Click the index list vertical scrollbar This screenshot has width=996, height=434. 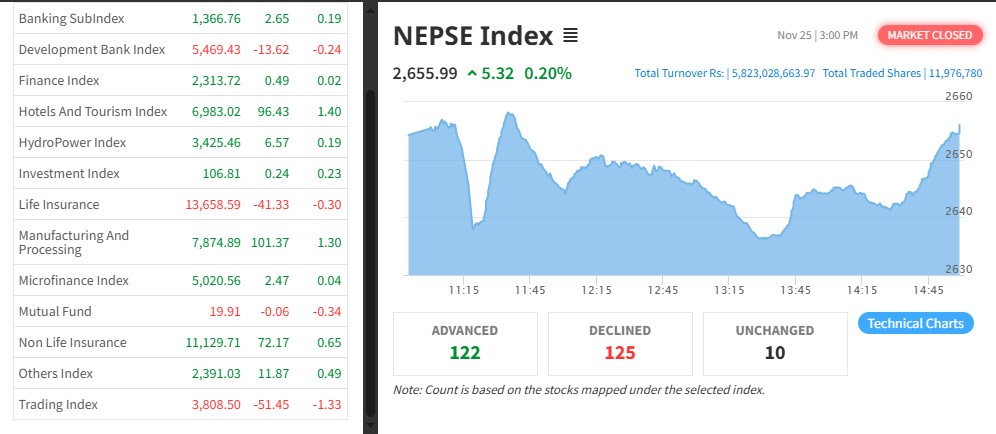coord(370,250)
